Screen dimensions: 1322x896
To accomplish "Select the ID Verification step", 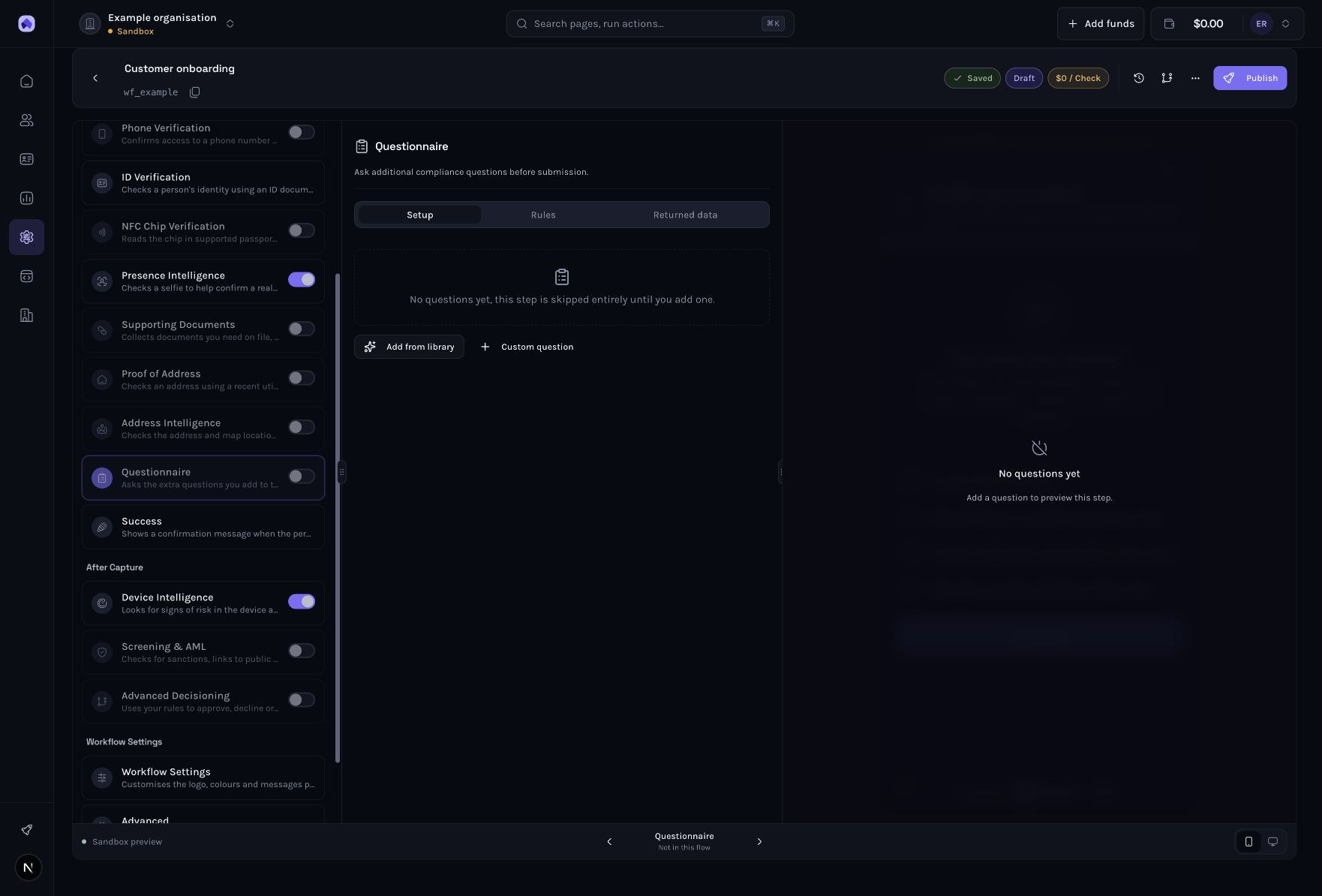I will tap(203, 183).
